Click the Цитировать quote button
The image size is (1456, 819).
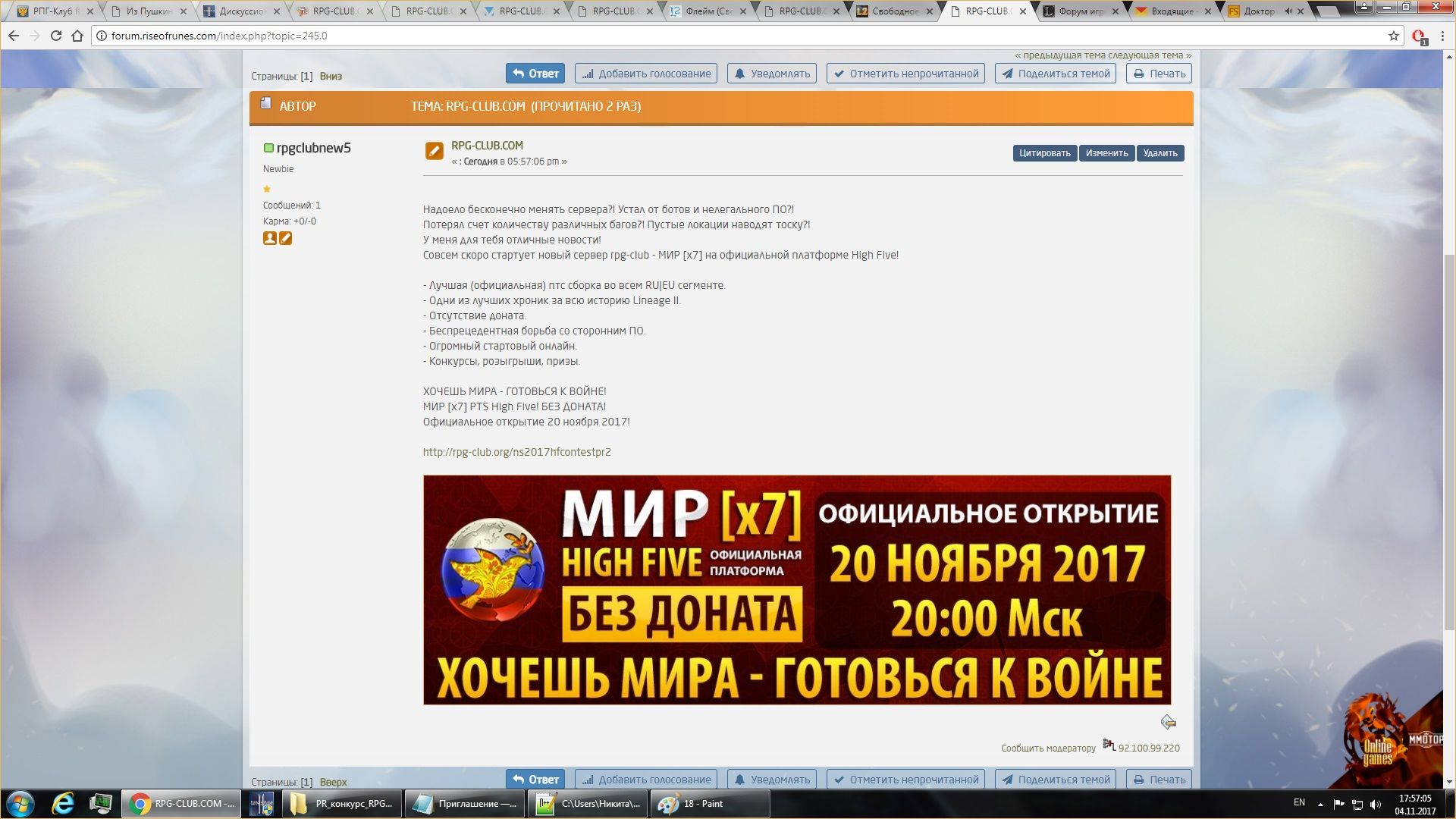click(1045, 153)
